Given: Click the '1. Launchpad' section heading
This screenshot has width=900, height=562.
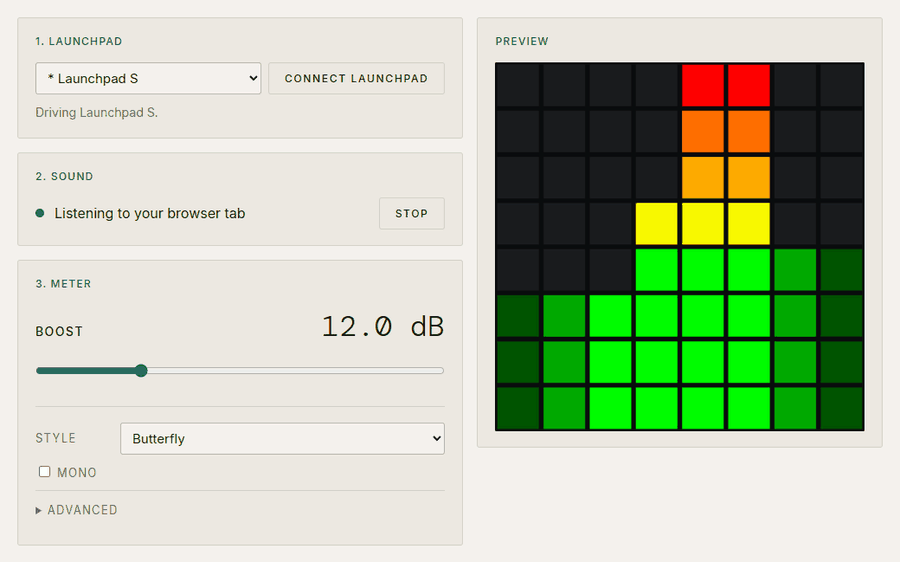Looking at the screenshot, I should click(x=79, y=41).
